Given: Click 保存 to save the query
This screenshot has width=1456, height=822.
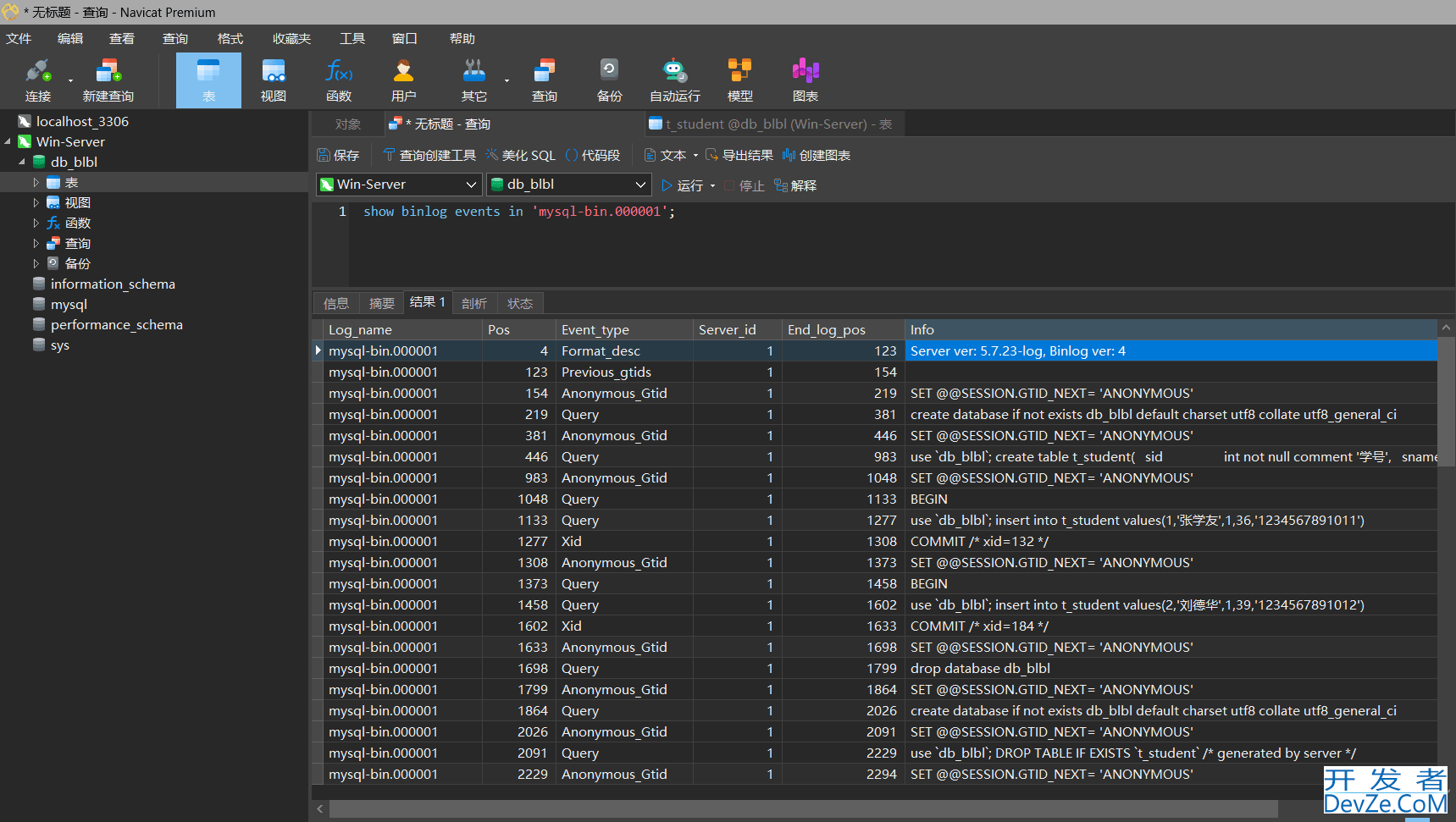Looking at the screenshot, I should point(338,155).
